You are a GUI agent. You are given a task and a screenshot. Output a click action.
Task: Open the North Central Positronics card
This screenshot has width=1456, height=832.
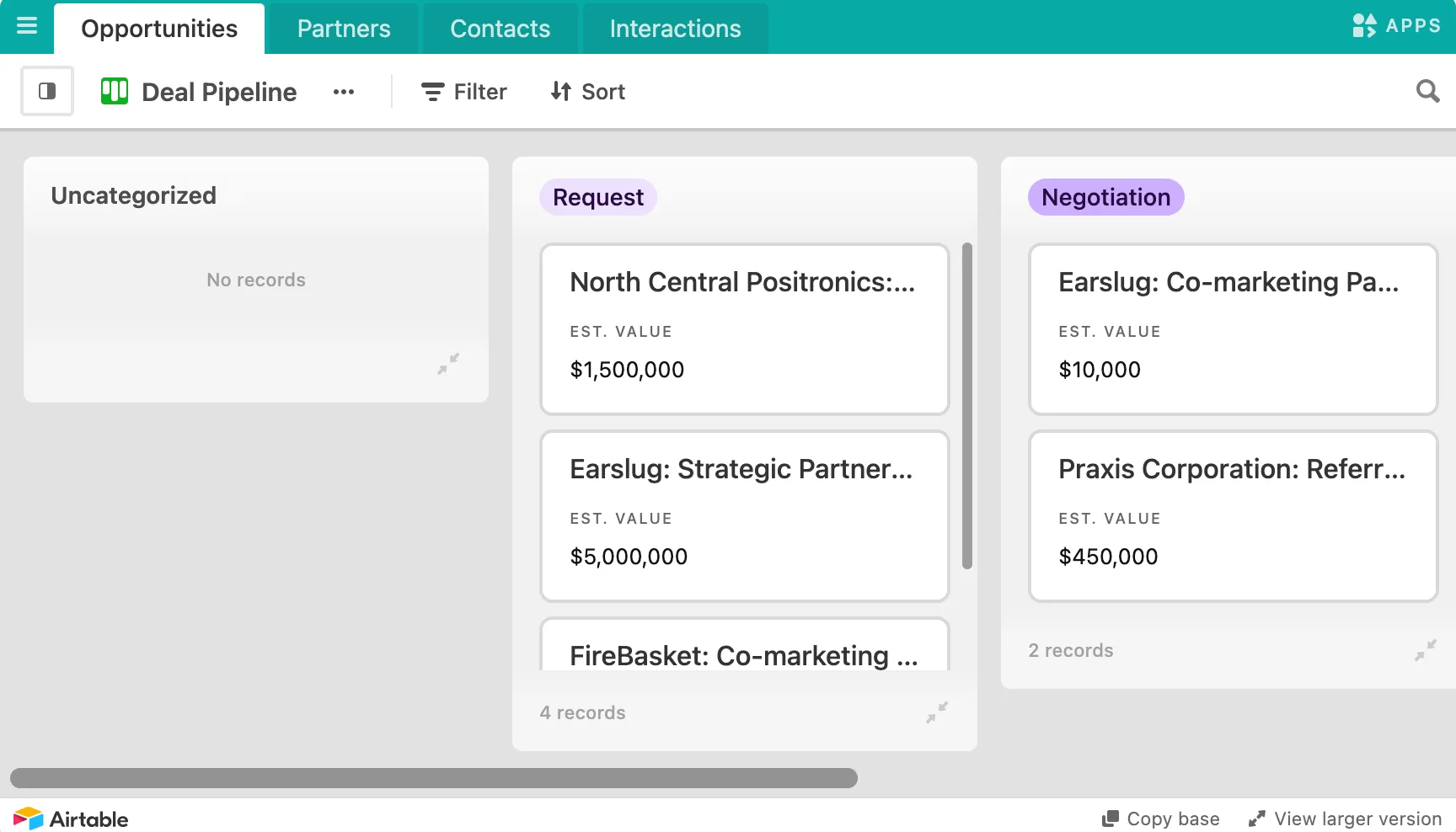click(x=745, y=329)
